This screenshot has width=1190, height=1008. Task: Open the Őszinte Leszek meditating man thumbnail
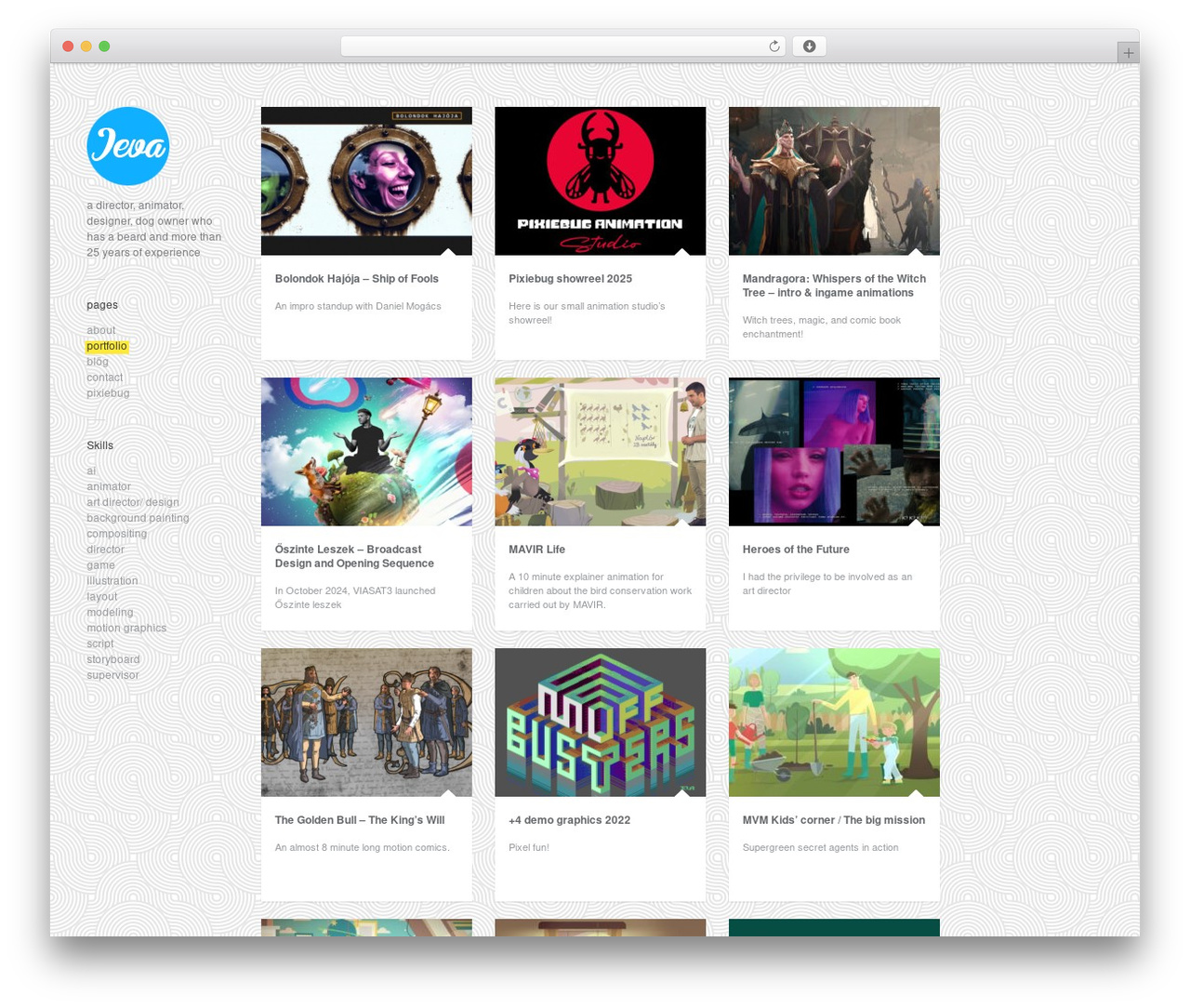coord(366,451)
